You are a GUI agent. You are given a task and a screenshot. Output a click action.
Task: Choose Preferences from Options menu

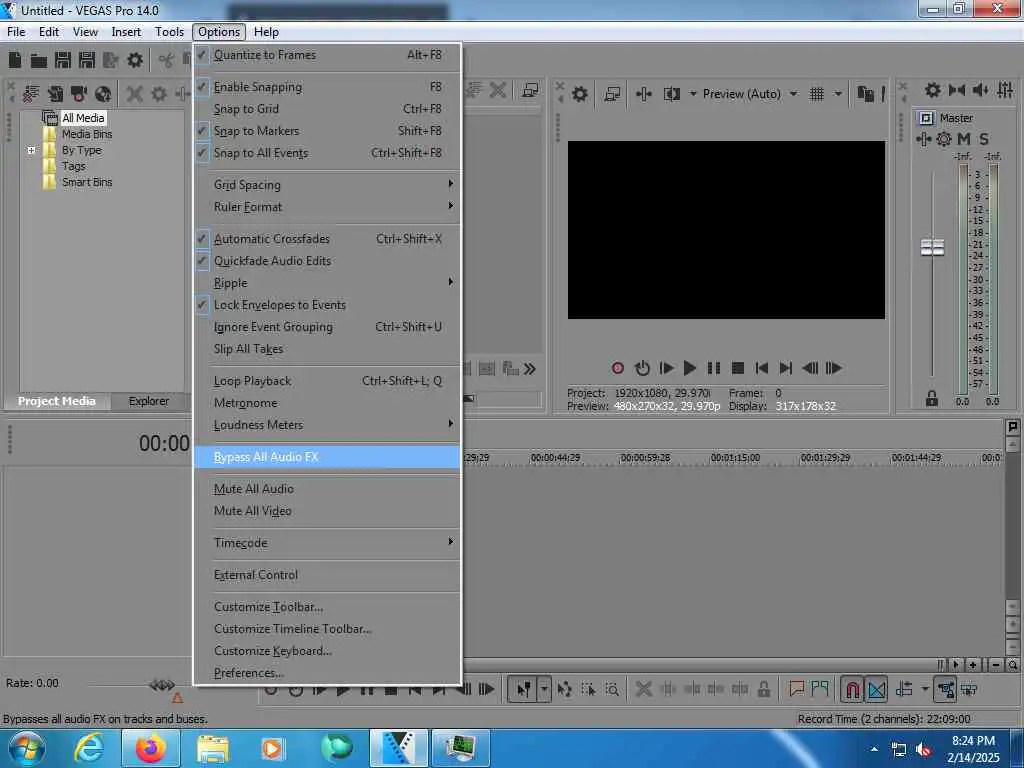327,673
